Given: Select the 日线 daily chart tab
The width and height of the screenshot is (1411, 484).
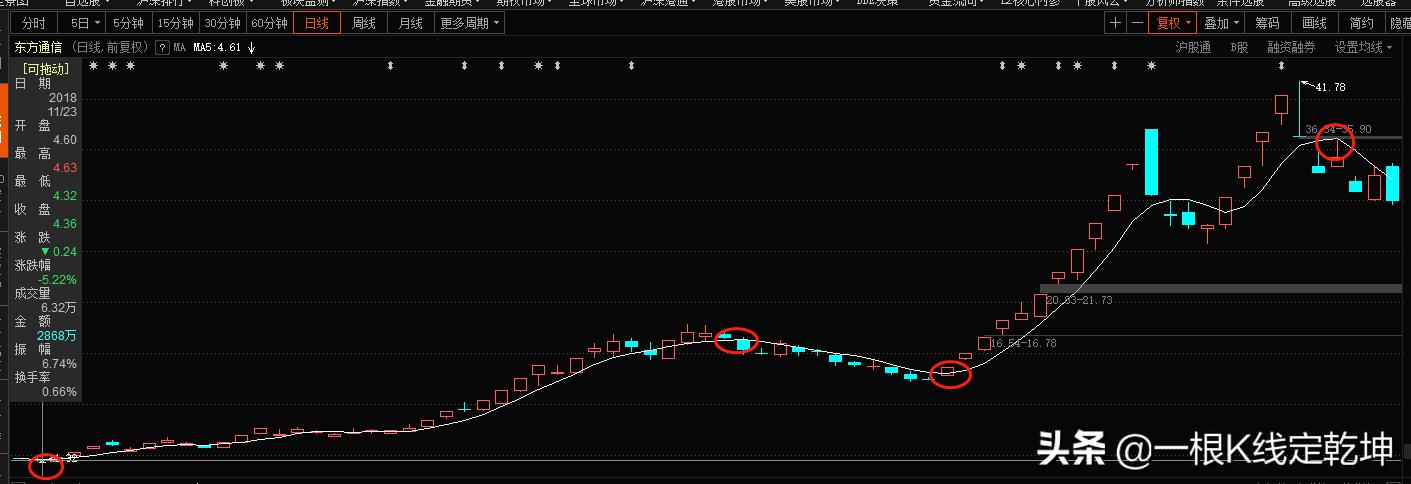Looking at the screenshot, I should tap(316, 23).
